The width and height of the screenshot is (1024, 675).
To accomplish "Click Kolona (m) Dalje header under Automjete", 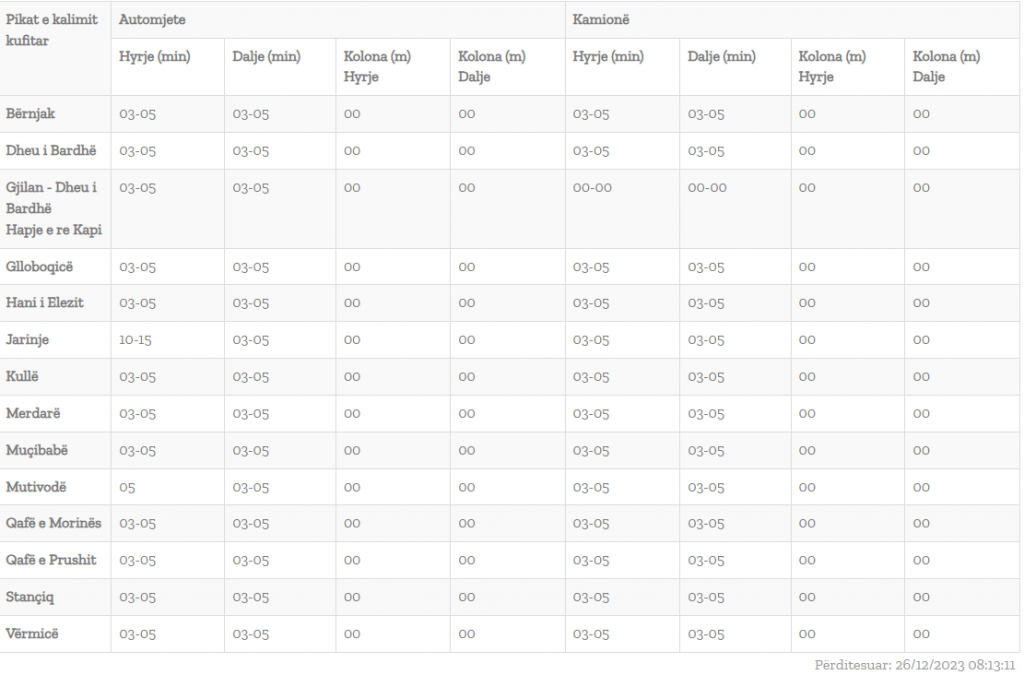I will [x=492, y=67].
